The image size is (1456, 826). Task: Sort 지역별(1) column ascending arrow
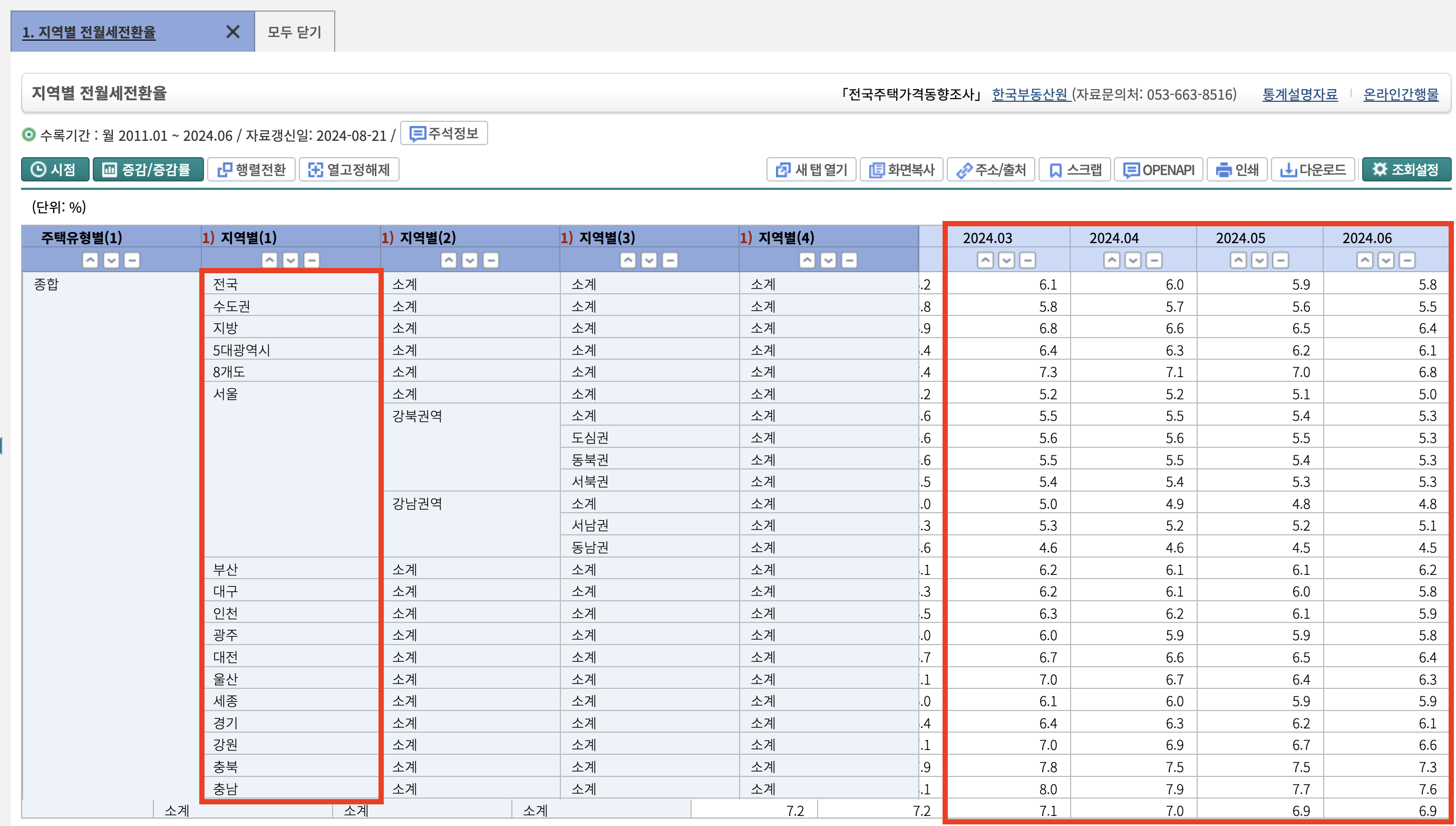click(x=269, y=261)
